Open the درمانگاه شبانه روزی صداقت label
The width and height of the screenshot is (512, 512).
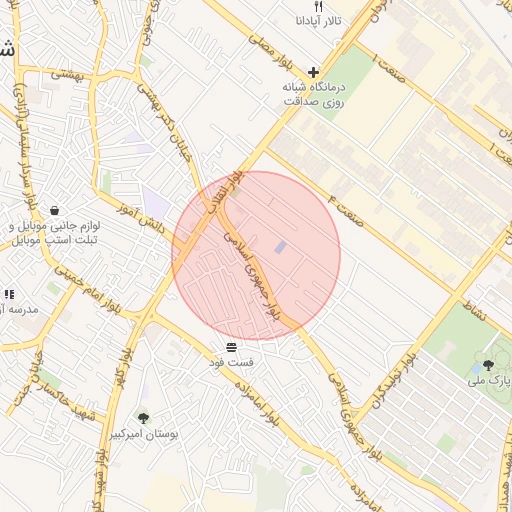[314, 95]
